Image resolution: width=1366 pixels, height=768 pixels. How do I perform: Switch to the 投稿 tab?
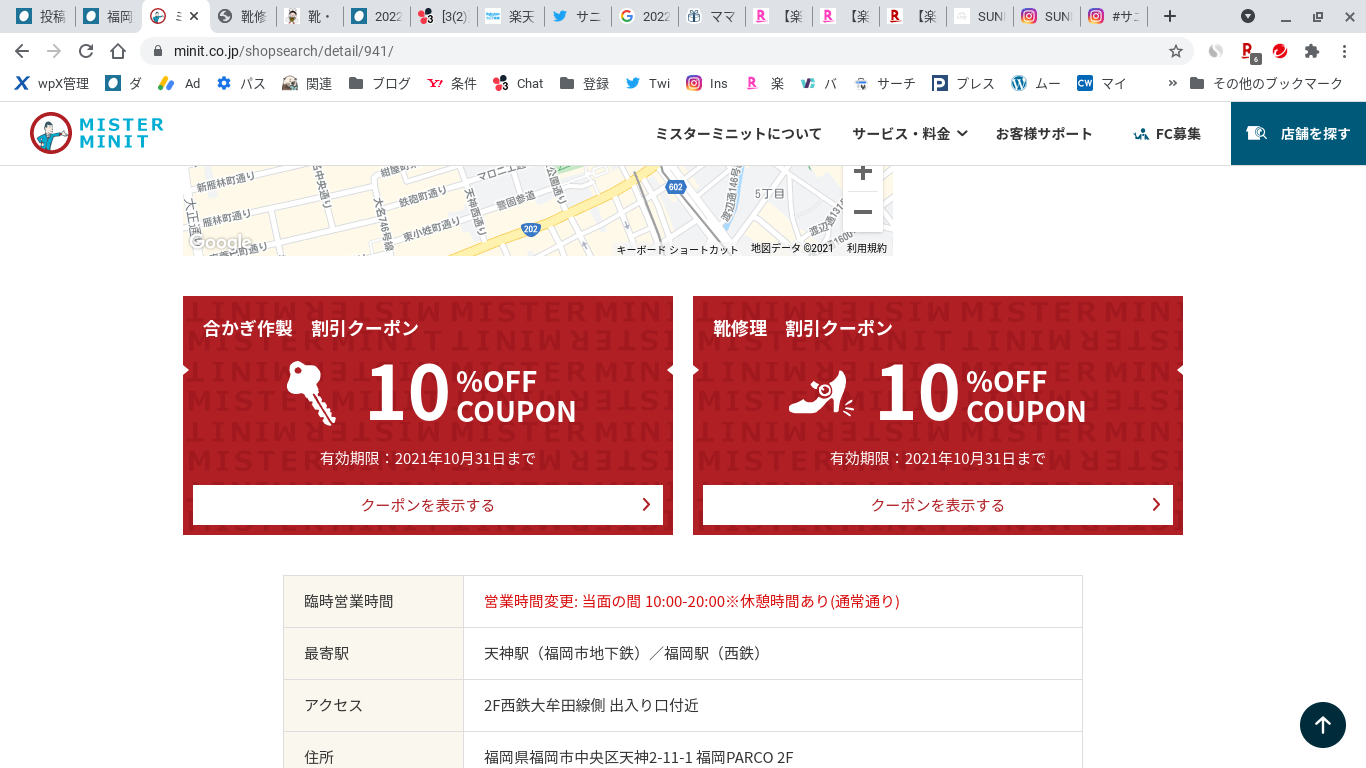tap(41, 16)
